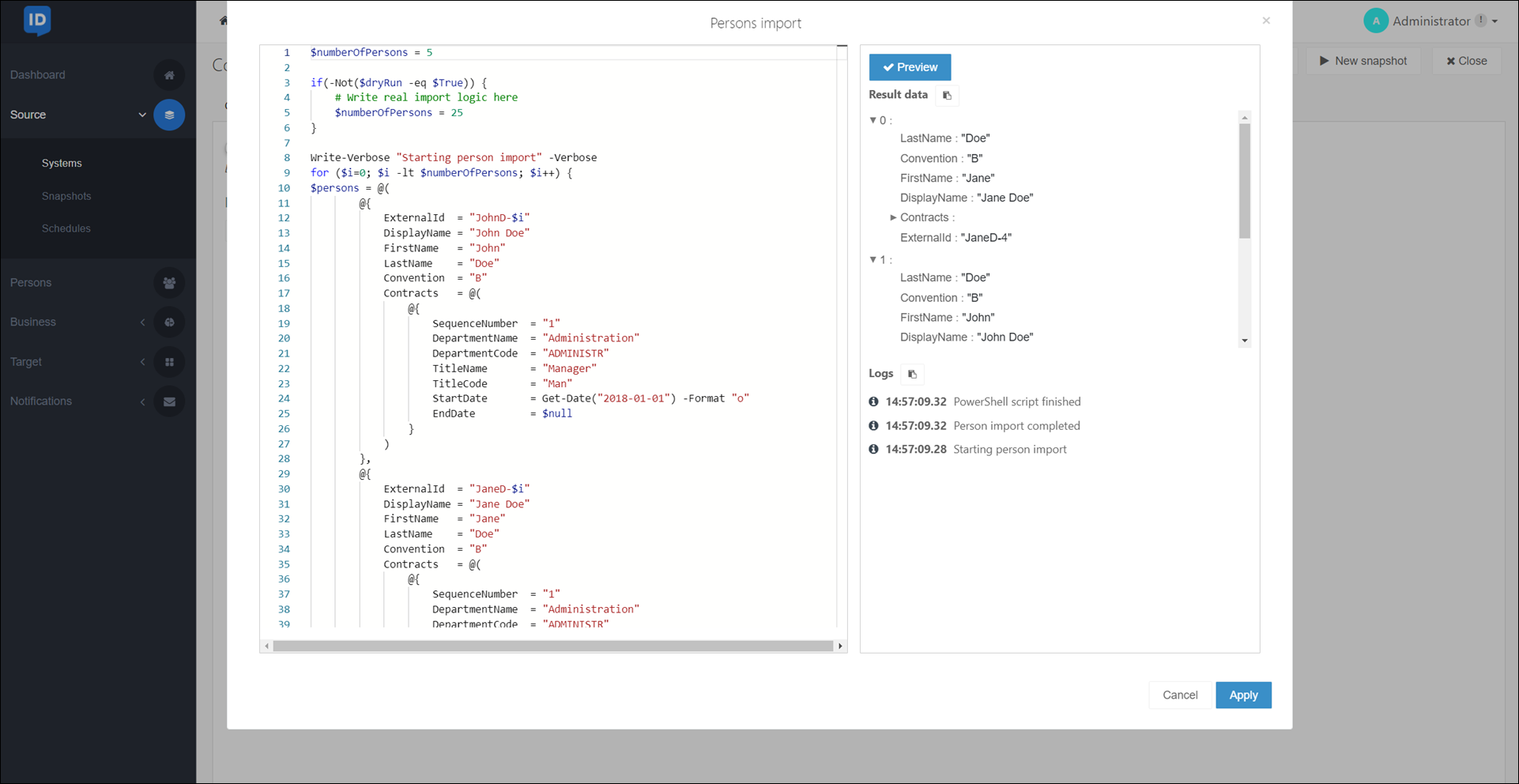Apply the import script
This screenshot has height=784, width=1519.
pos(1243,695)
